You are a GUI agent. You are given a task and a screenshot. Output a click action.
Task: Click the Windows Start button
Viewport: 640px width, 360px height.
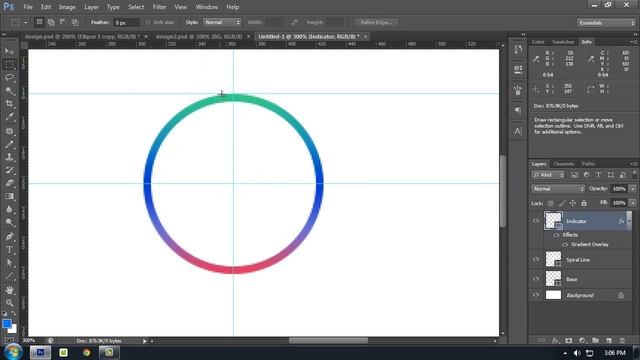pyautogui.click(x=13, y=352)
